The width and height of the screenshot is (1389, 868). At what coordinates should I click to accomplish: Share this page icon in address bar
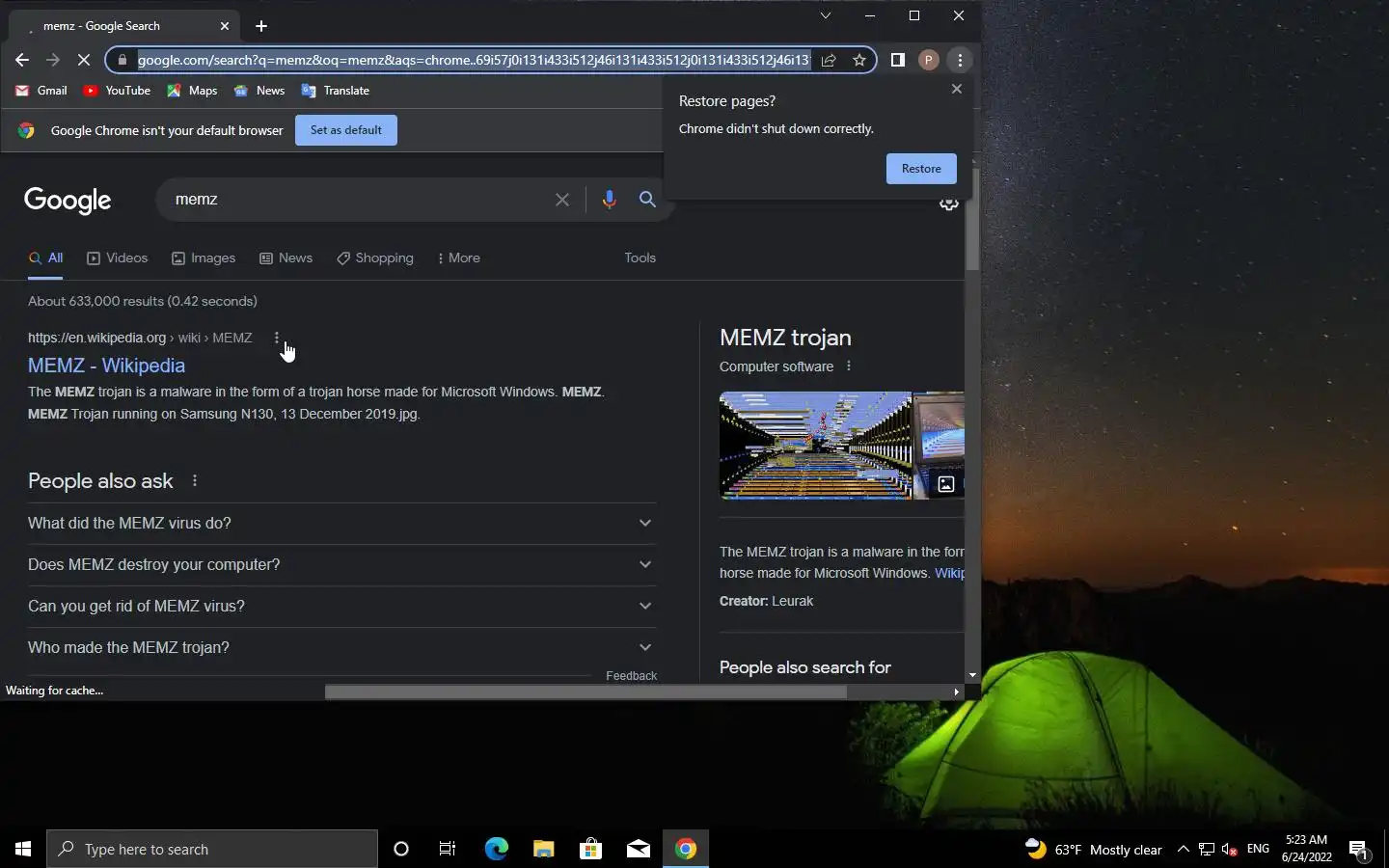[x=829, y=60]
